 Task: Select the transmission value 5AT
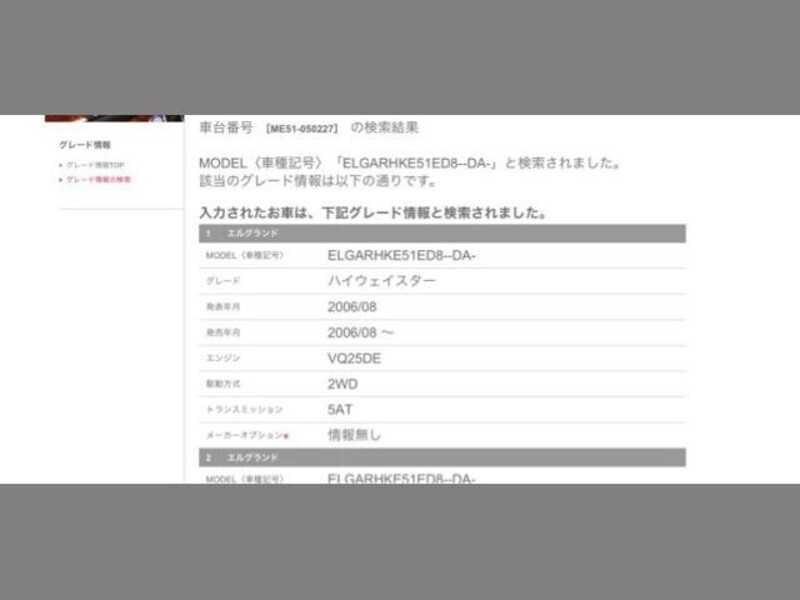(340, 410)
